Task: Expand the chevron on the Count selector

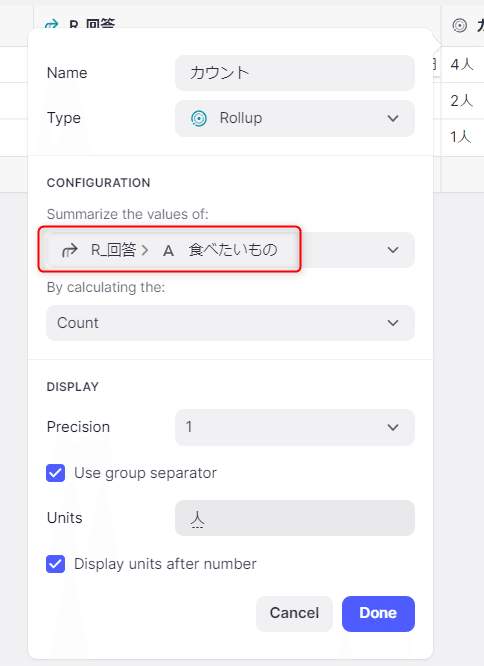Action: point(393,323)
